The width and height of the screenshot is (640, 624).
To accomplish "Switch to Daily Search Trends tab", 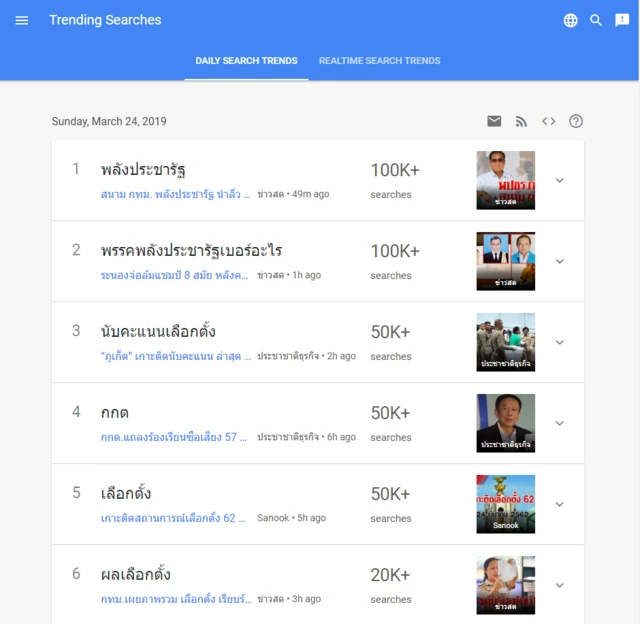I will click(x=246, y=61).
